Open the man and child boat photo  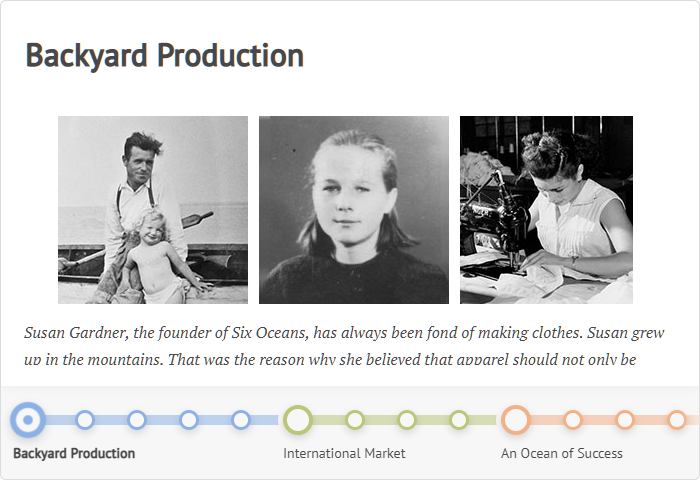pyautogui.click(x=153, y=210)
